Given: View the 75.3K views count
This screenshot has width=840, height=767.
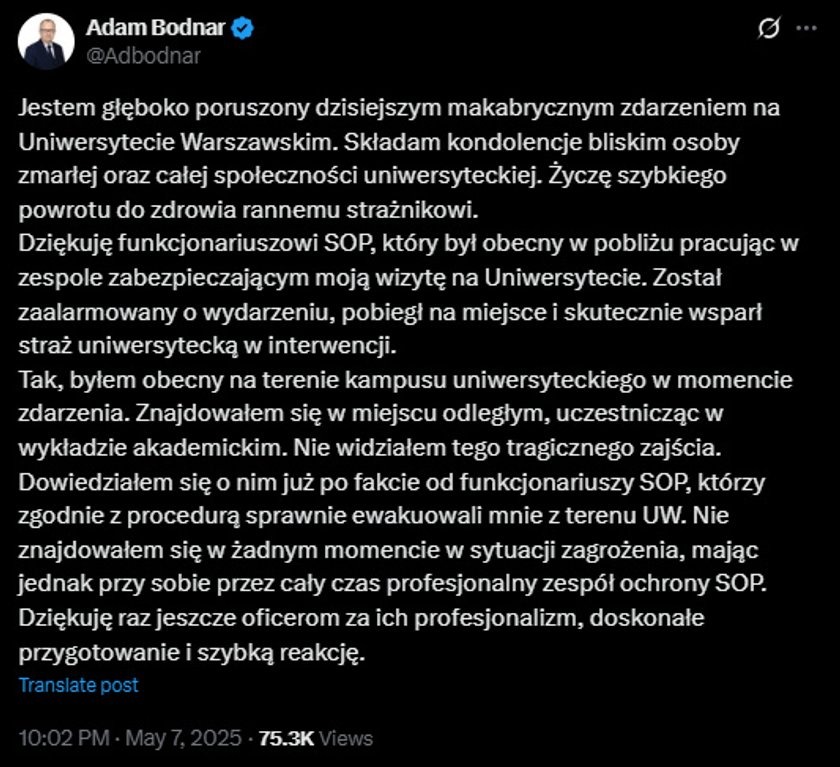Looking at the screenshot, I should tap(286, 738).
